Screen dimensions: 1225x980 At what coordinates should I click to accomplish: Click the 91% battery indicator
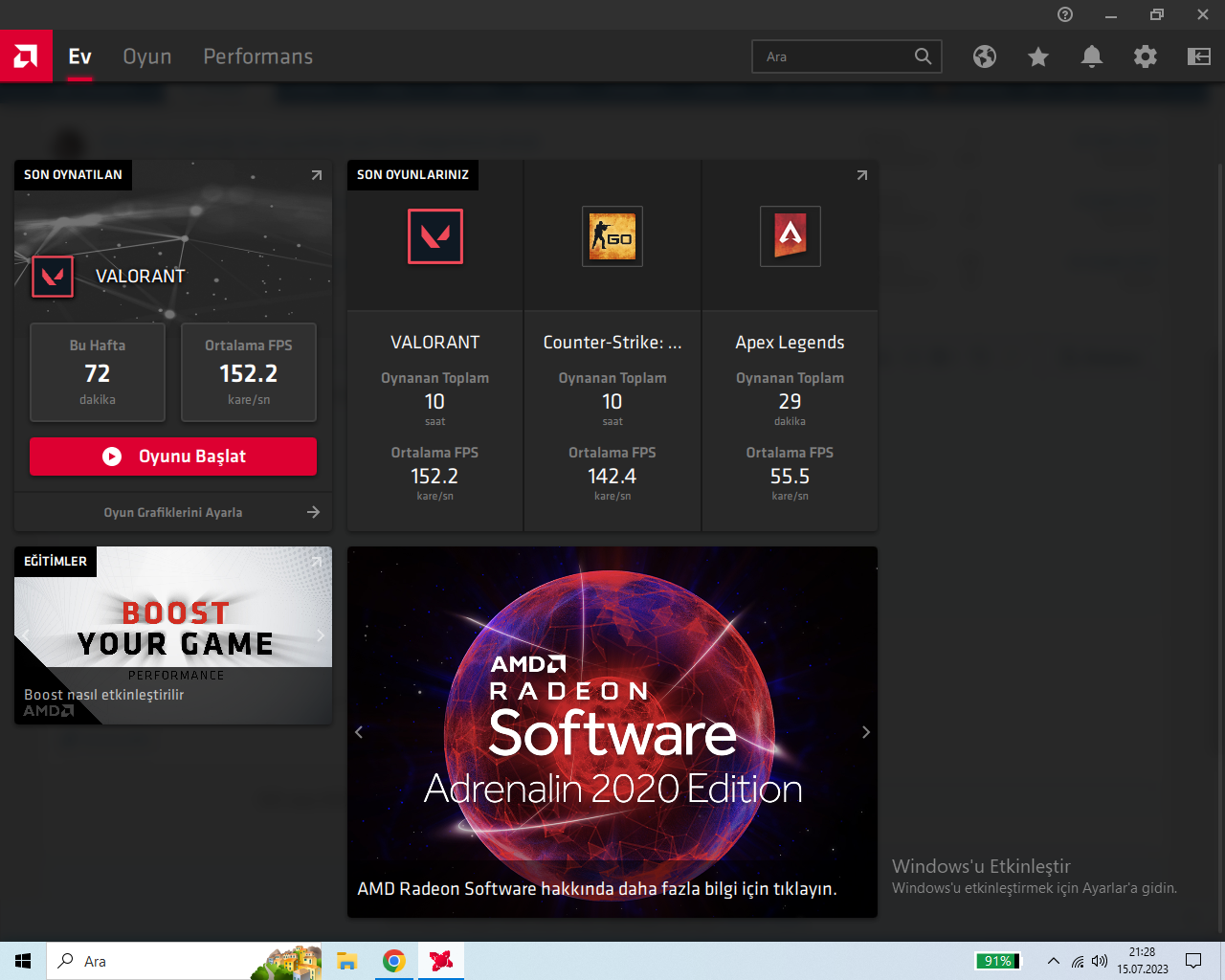[x=999, y=961]
